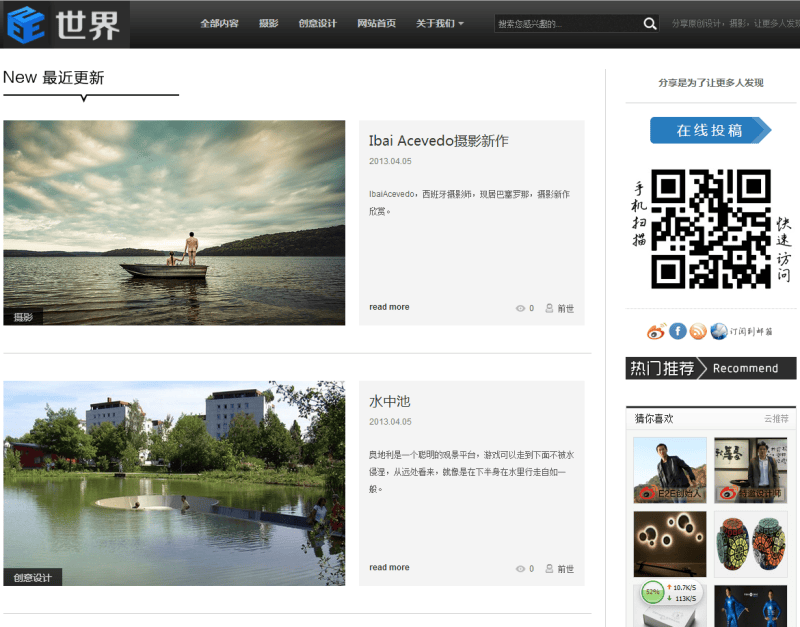Click the 在线投稿 submit button
Viewport: 800px width, 627px height.
click(710, 130)
